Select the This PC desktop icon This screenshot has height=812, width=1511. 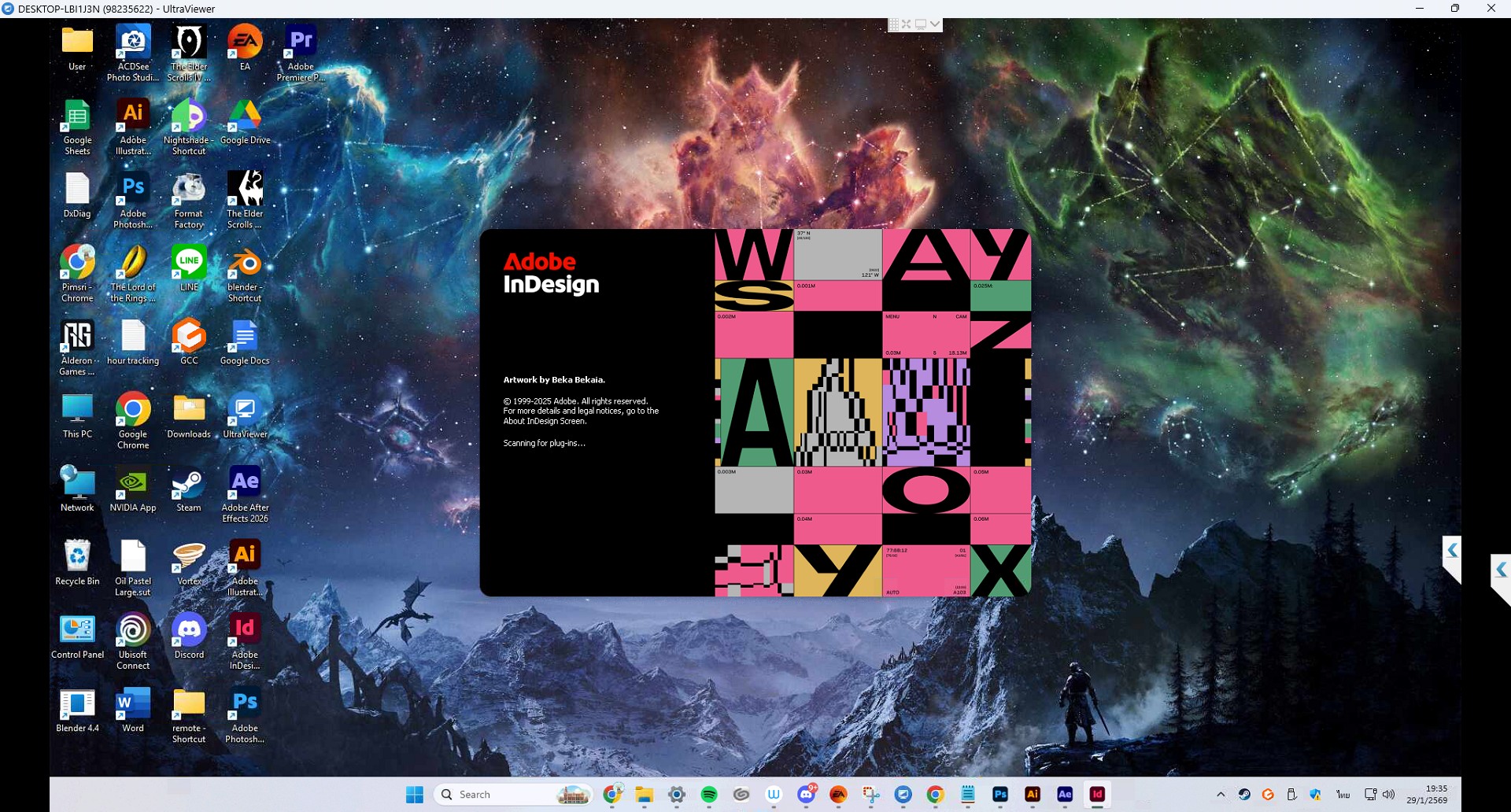click(77, 416)
